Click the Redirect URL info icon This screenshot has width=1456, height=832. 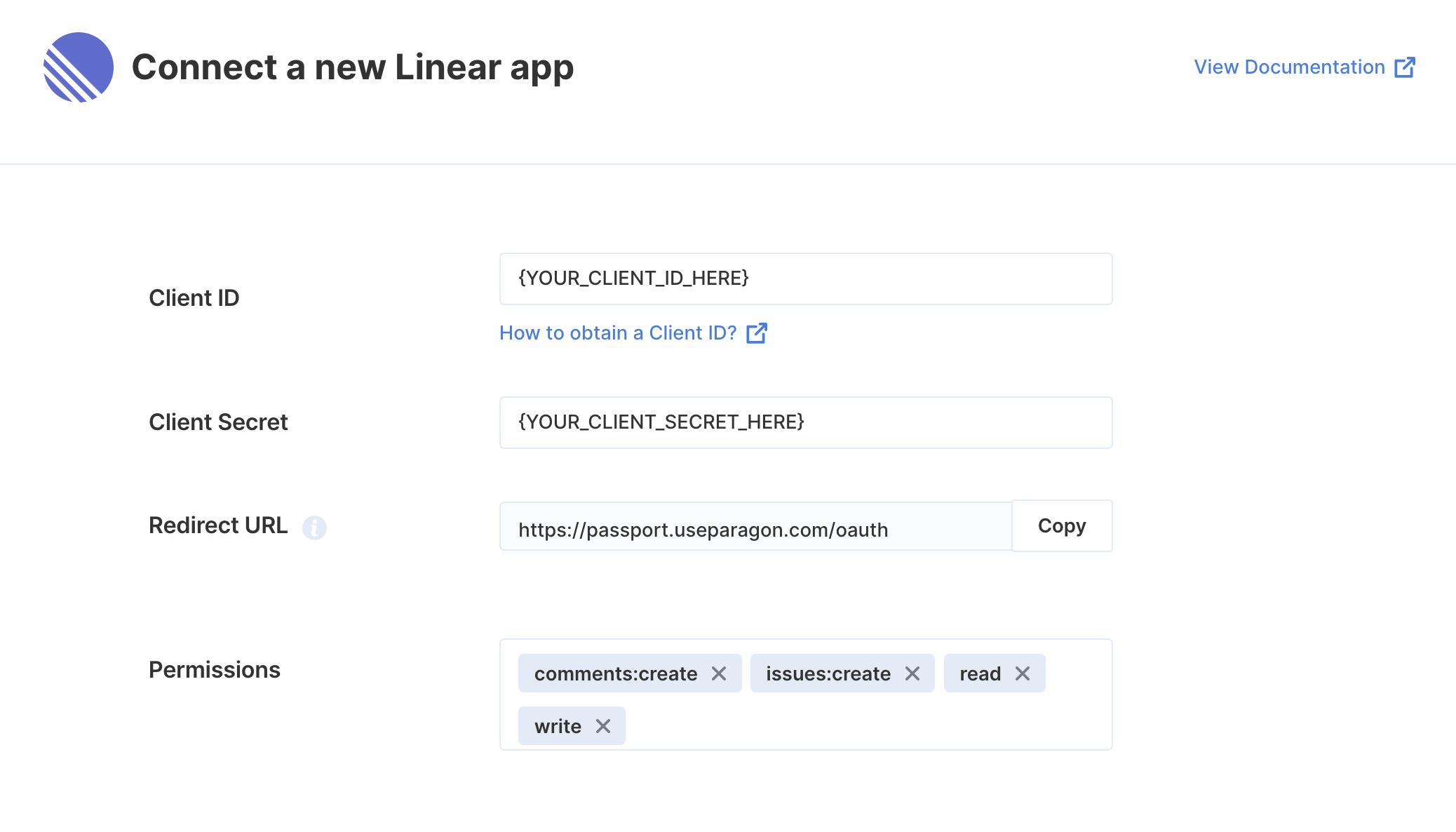(x=314, y=528)
